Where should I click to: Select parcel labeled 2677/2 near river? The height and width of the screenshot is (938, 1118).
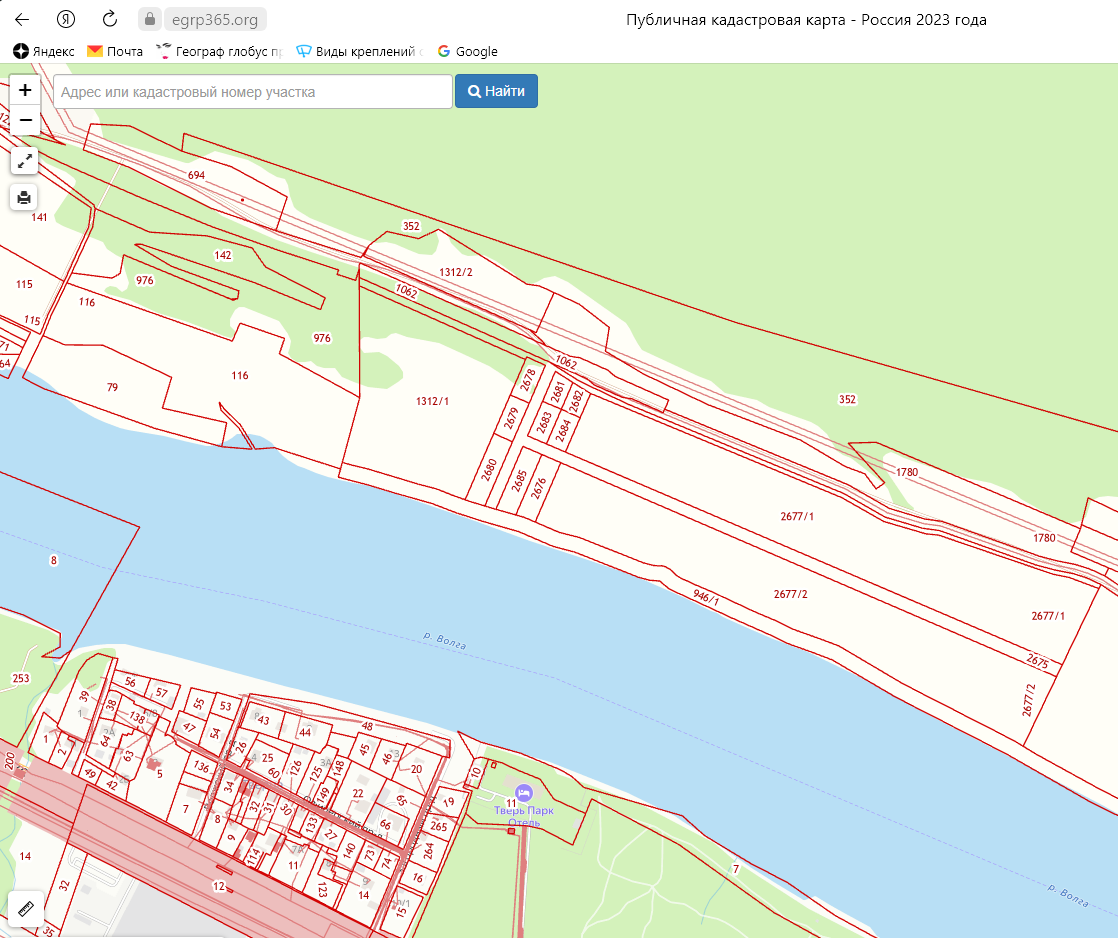coord(790,594)
